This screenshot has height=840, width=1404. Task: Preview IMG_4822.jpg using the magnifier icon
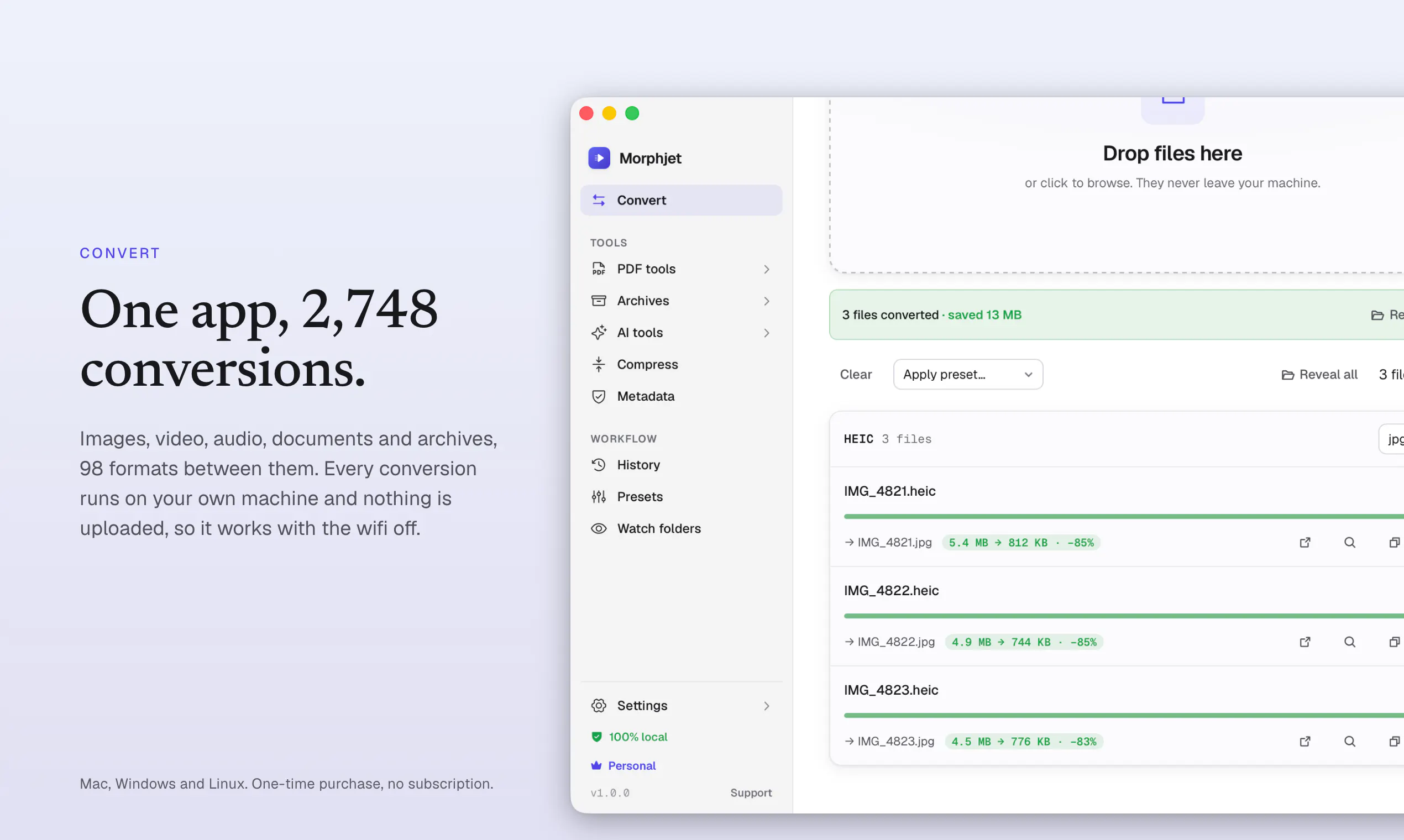click(x=1350, y=642)
